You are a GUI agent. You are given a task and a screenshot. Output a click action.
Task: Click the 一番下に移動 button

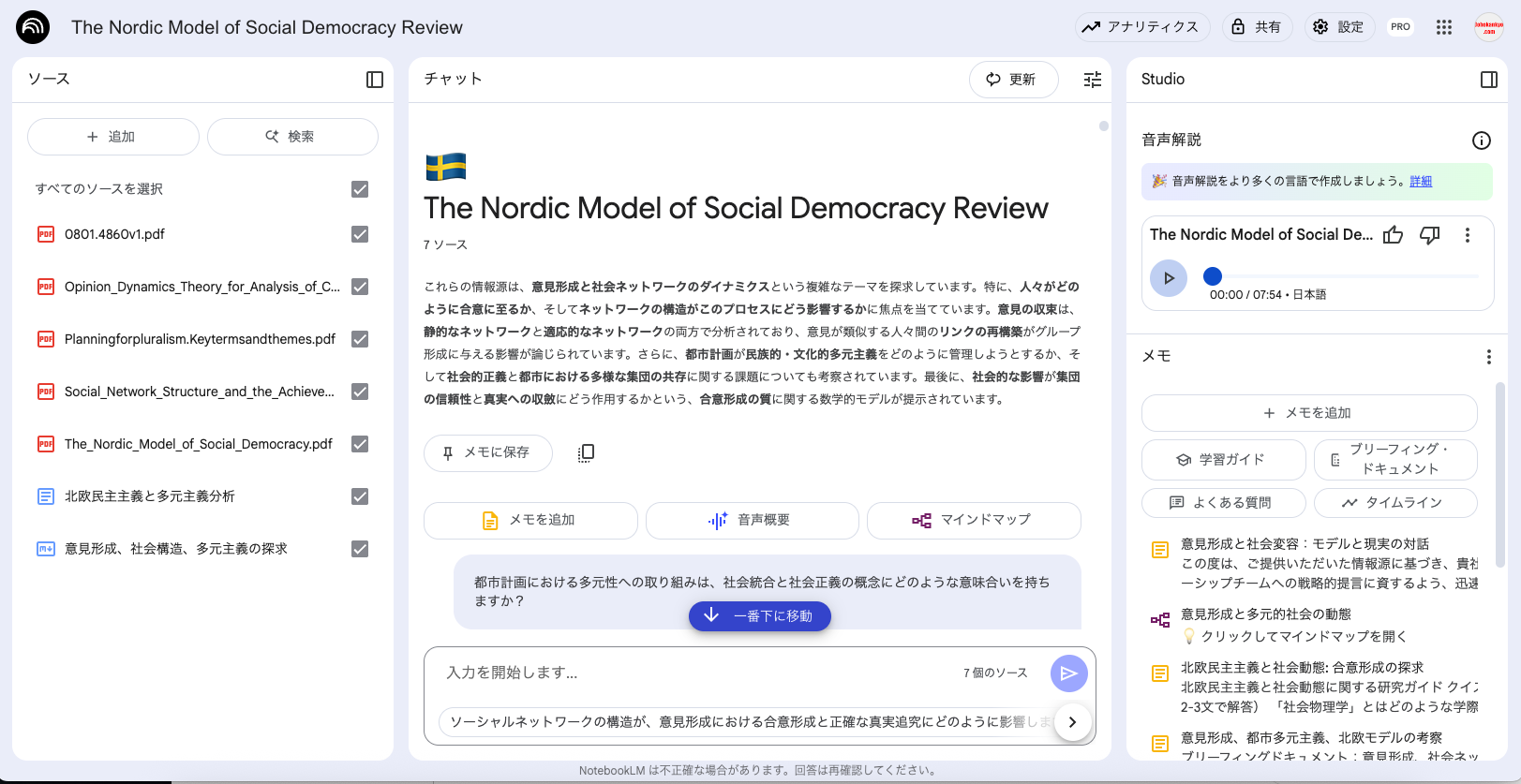[x=760, y=615]
